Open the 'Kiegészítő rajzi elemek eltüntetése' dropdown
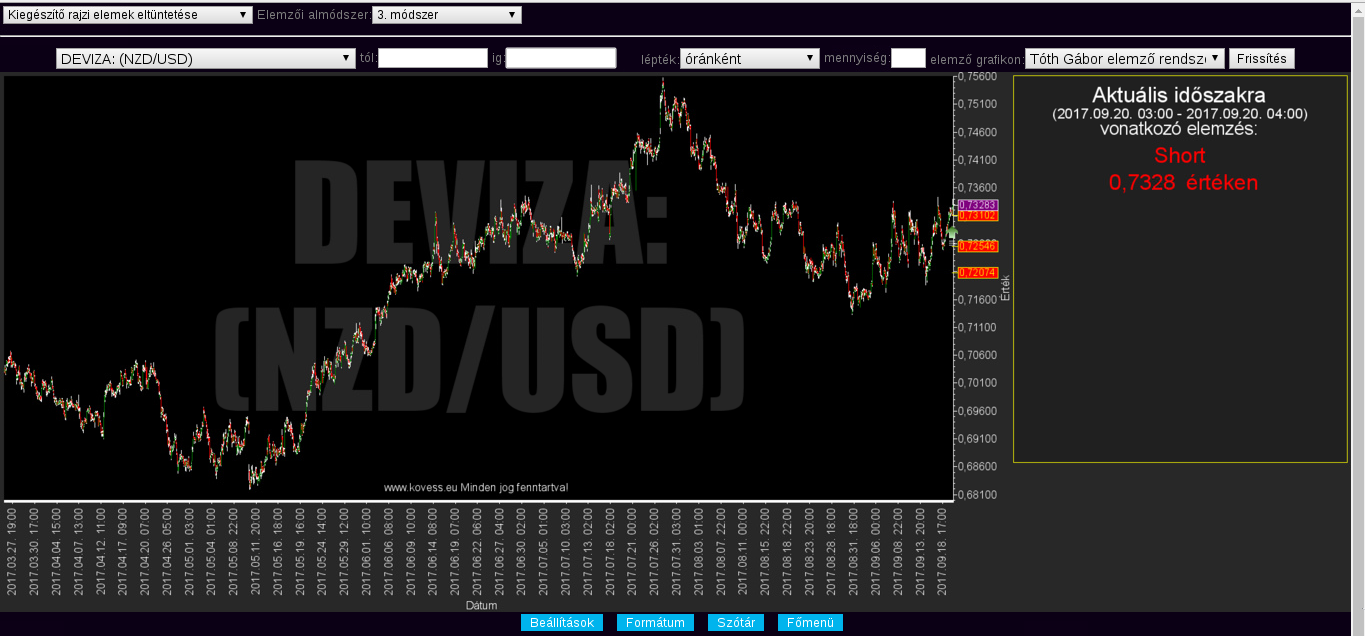Image resolution: width=1365 pixels, height=636 pixels. [127, 15]
